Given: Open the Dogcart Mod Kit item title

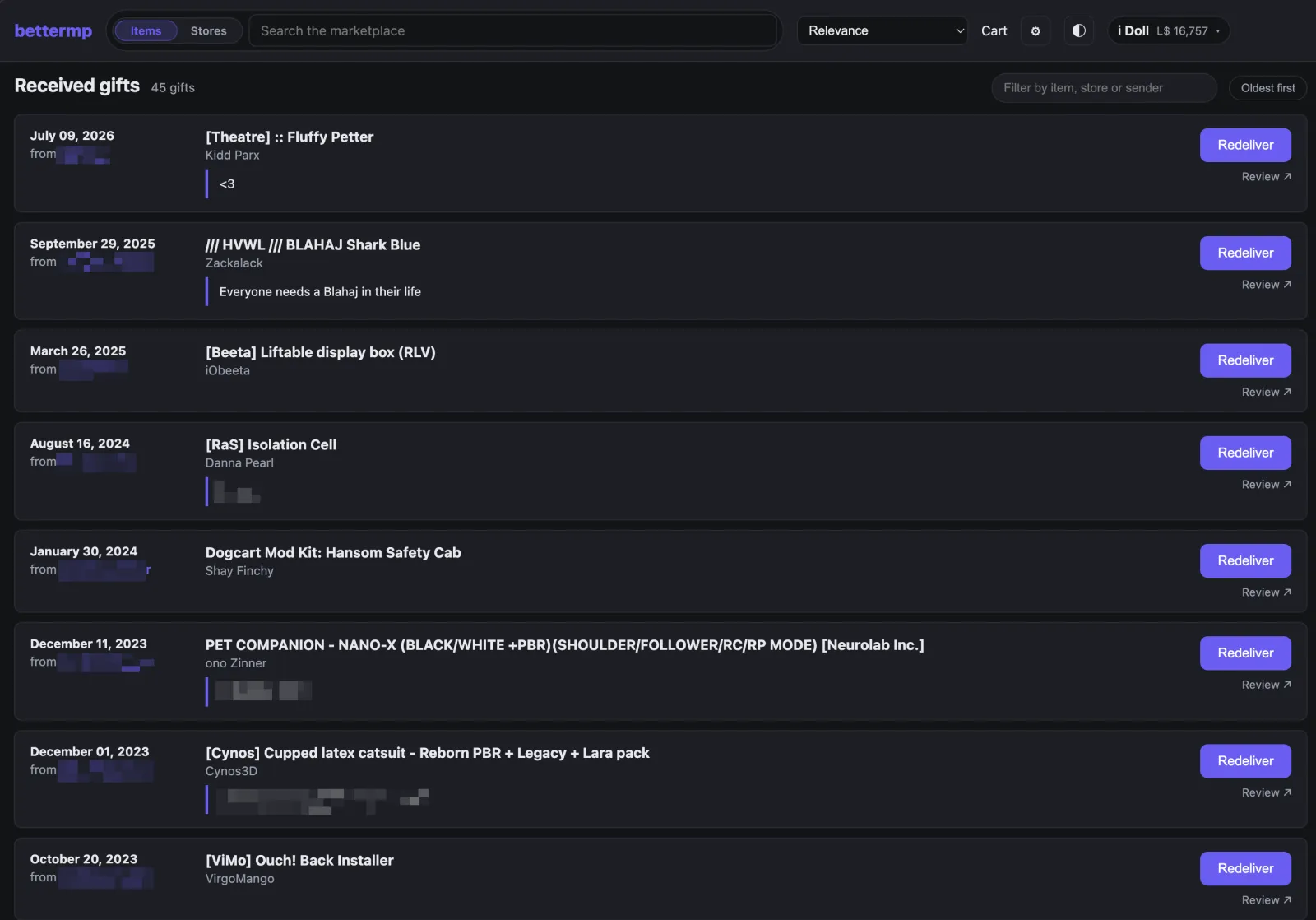Looking at the screenshot, I should [x=333, y=552].
